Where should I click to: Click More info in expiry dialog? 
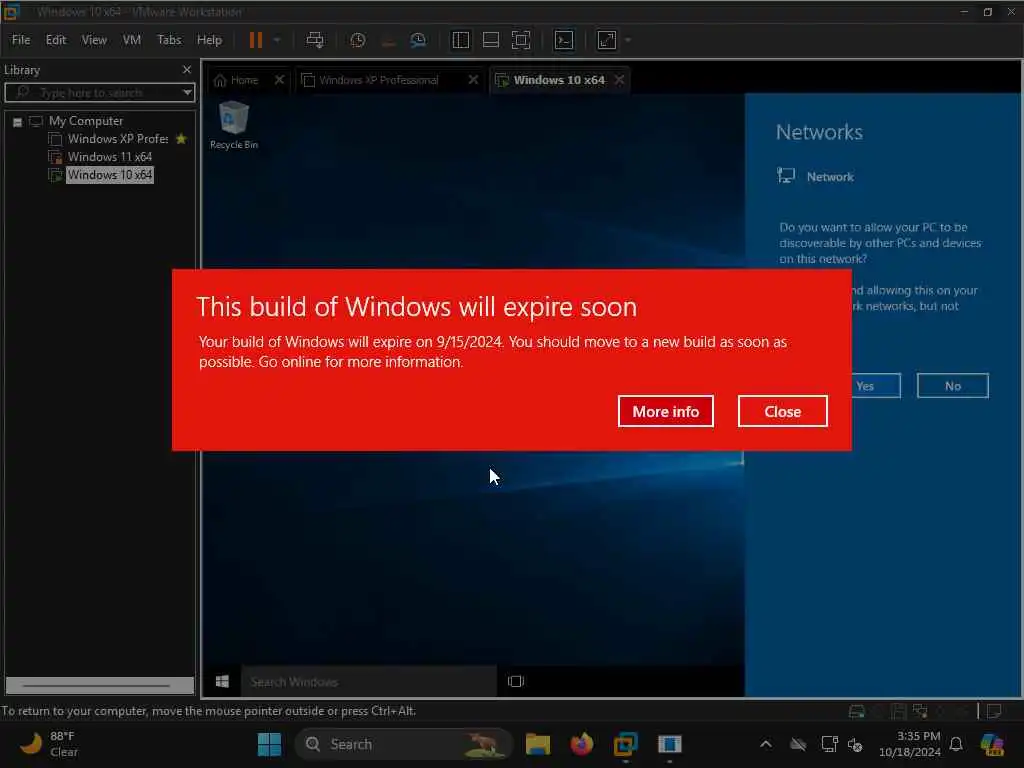665,411
